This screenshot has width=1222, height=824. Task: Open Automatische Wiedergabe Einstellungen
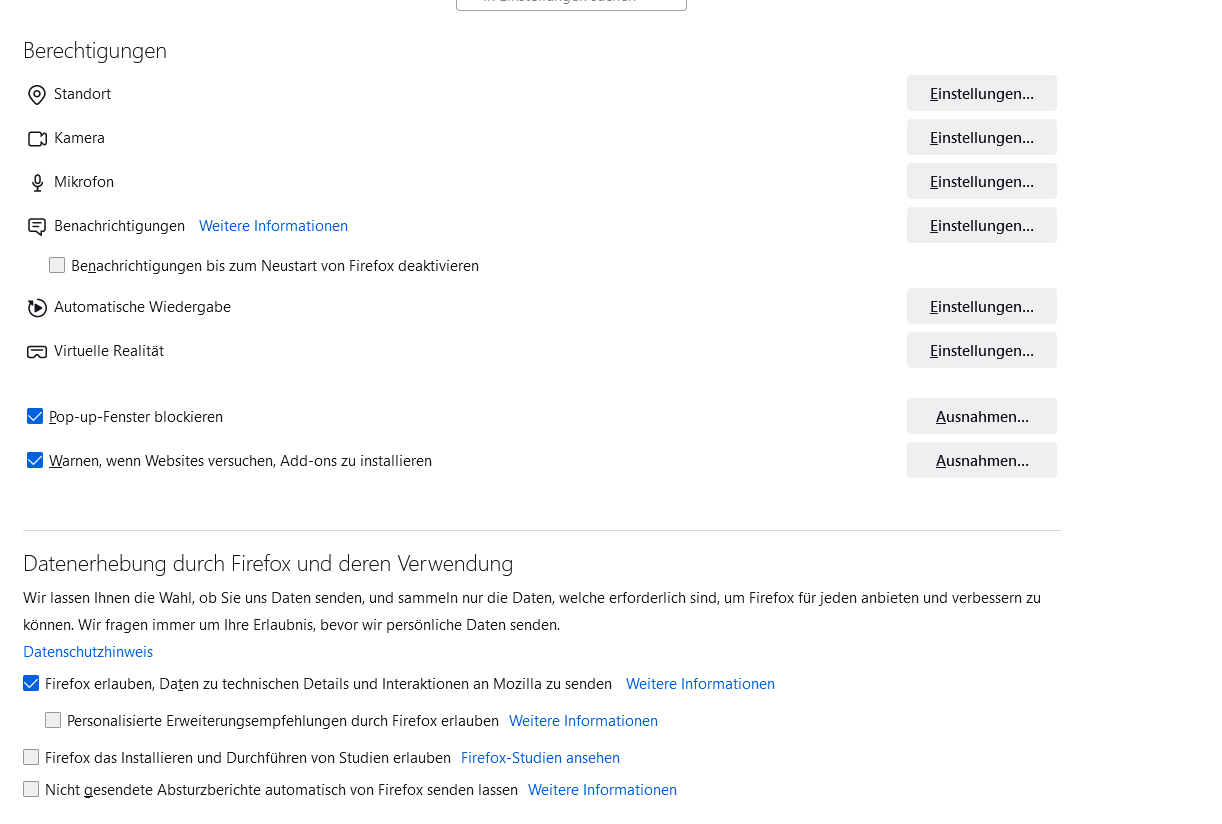[981, 306]
